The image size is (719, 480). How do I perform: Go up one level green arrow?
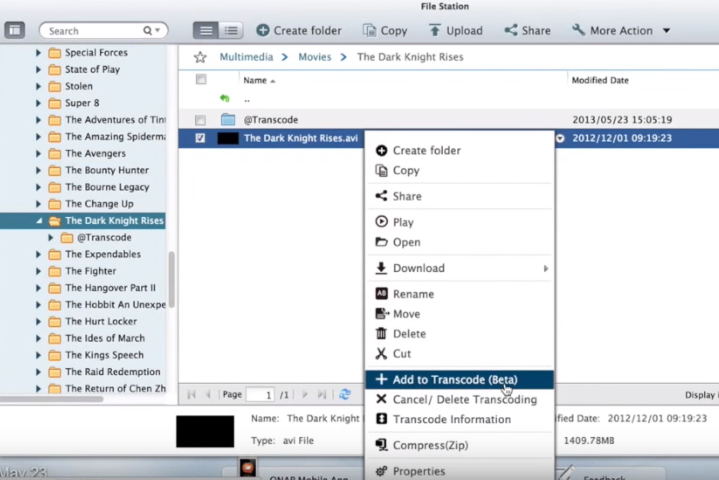(224, 98)
